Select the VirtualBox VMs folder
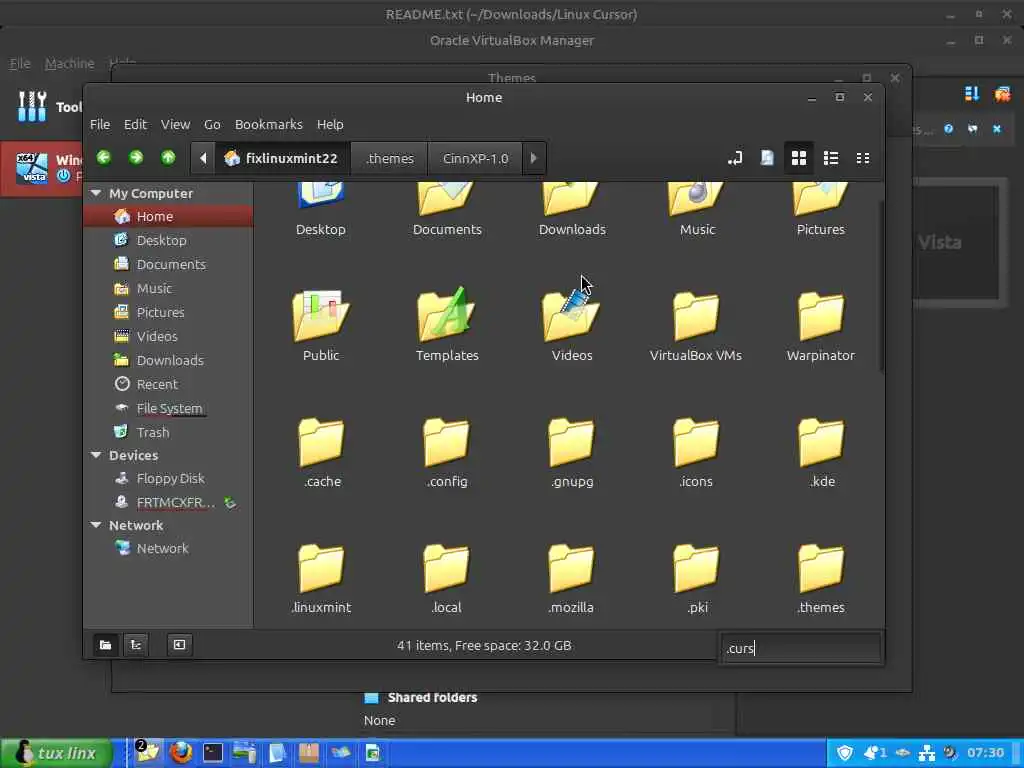 (x=696, y=317)
